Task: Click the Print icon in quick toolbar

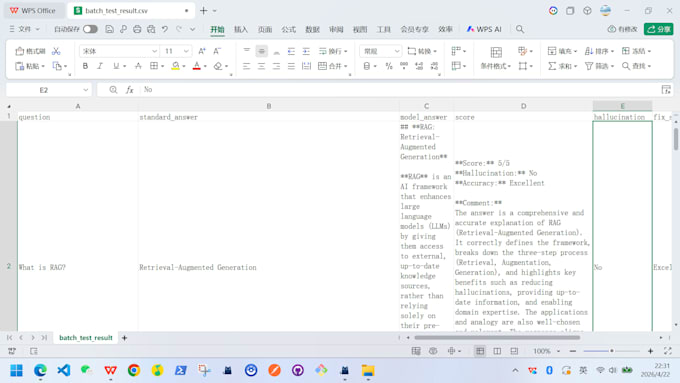Action: (x=137, y=29)
